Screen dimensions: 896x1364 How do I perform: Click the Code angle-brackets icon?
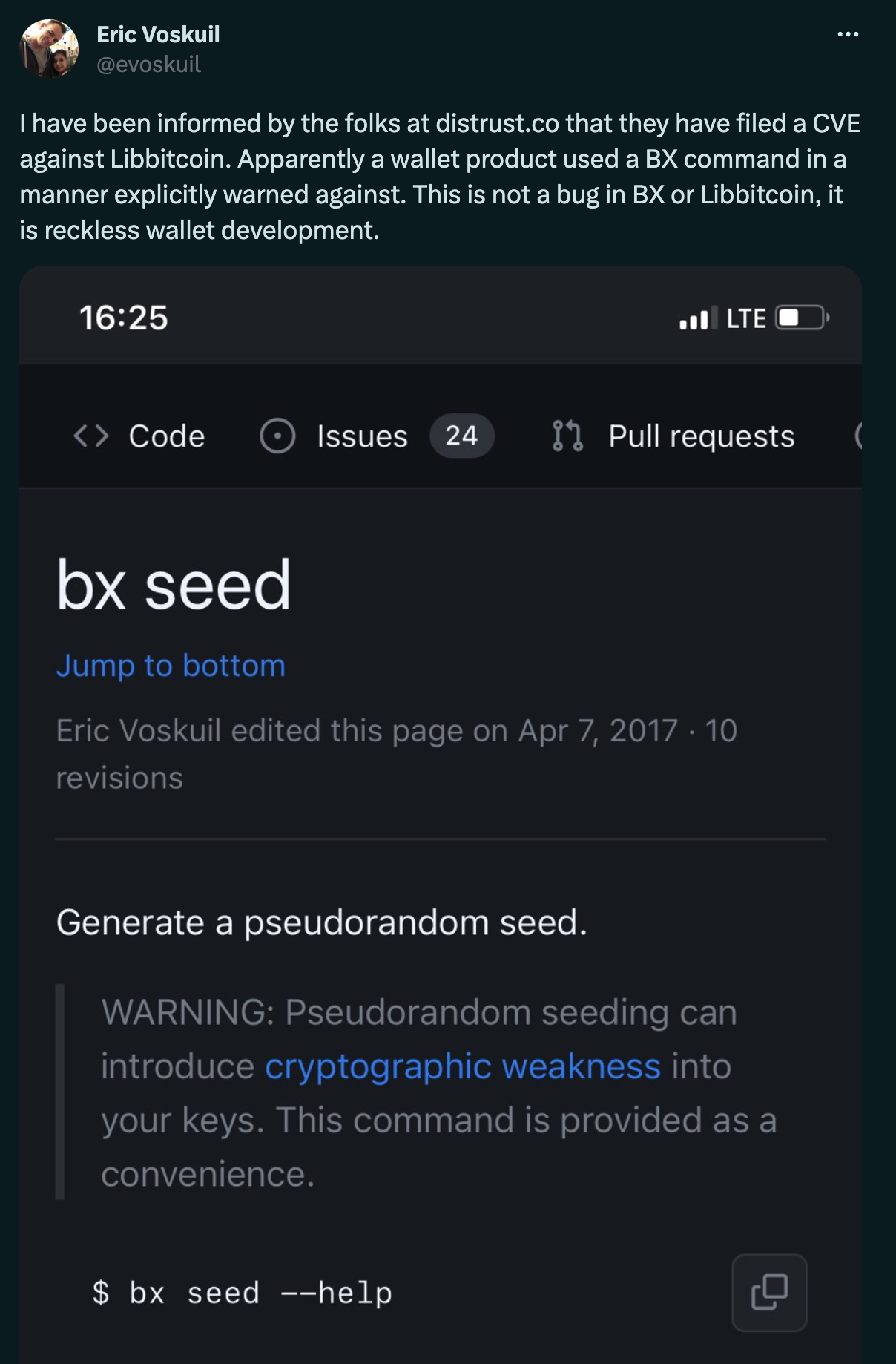[91, 436]
